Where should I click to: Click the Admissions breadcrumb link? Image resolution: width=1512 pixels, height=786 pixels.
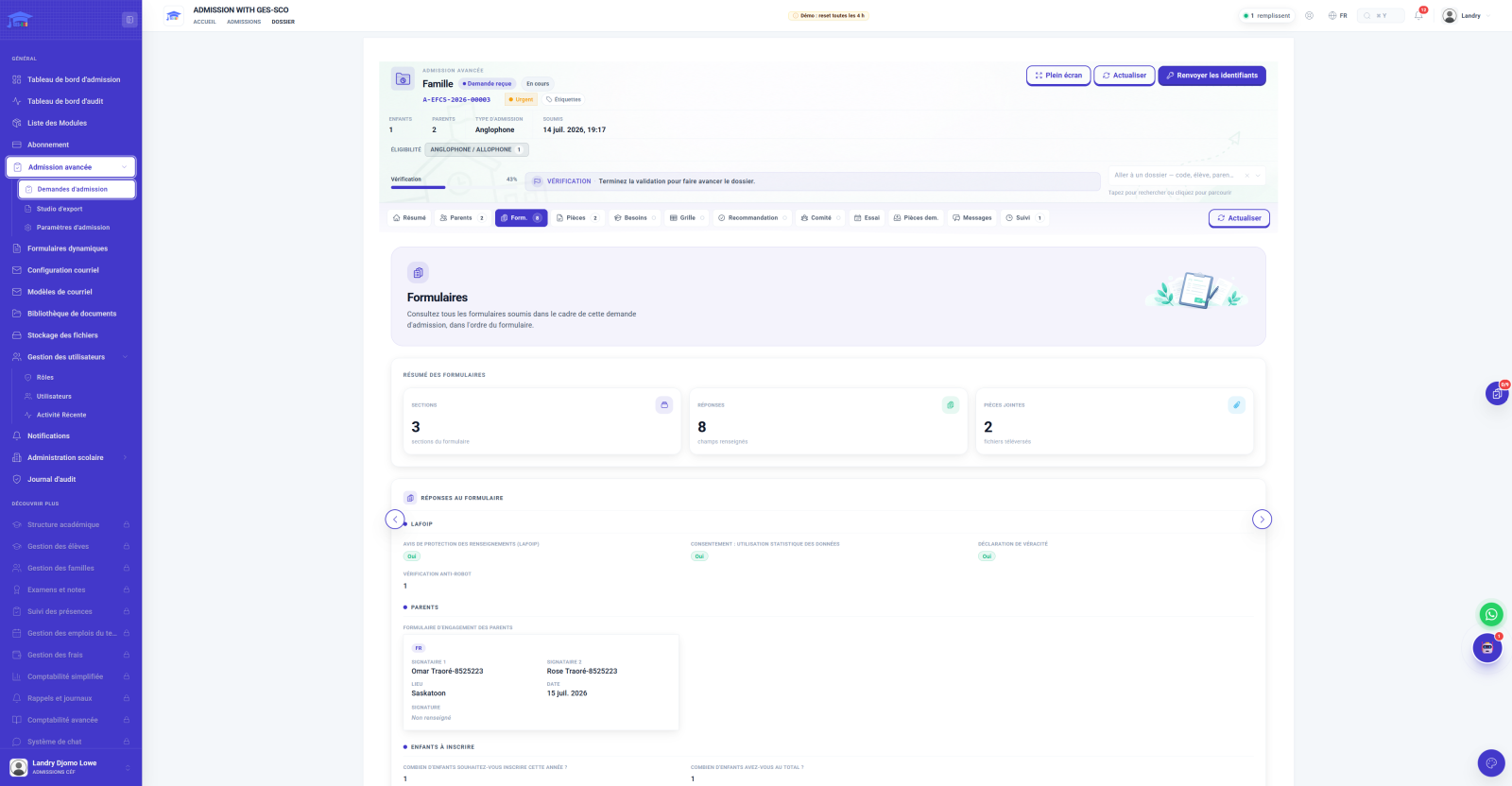244,22
